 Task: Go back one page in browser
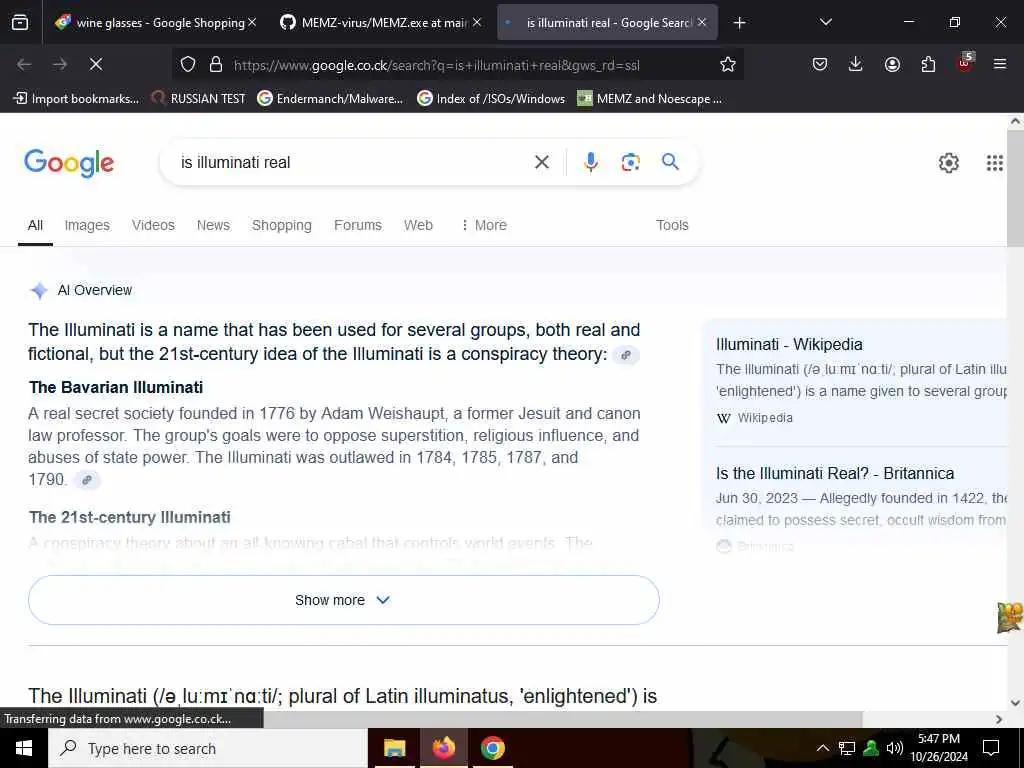click(24, 64)
